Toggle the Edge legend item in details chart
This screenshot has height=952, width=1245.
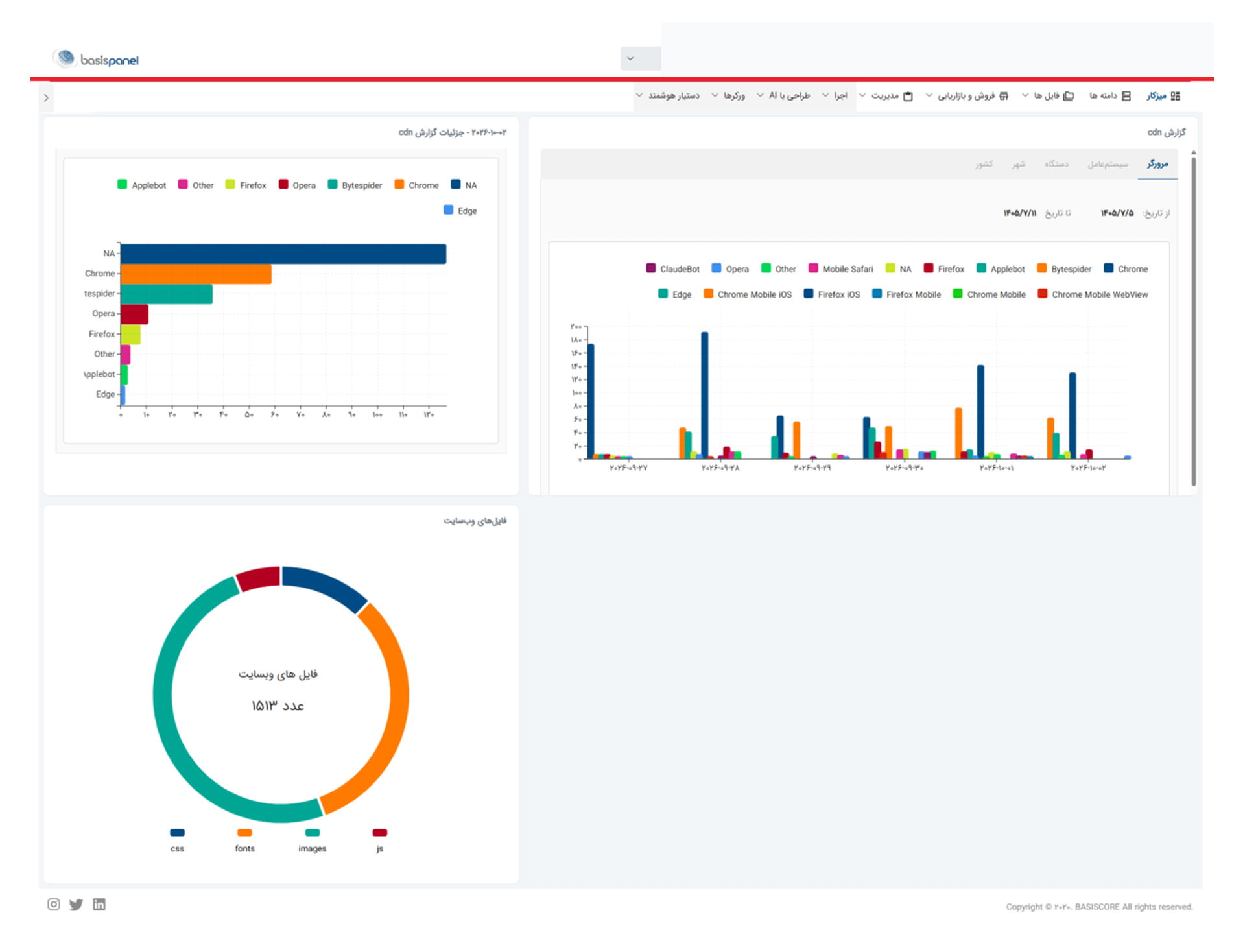point(460,210)
